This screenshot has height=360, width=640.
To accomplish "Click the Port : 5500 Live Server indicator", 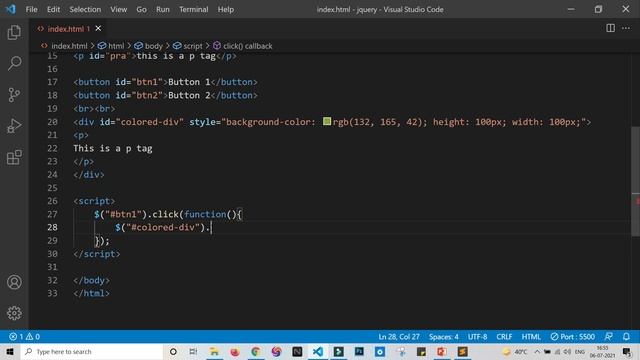I will [572, 337].
